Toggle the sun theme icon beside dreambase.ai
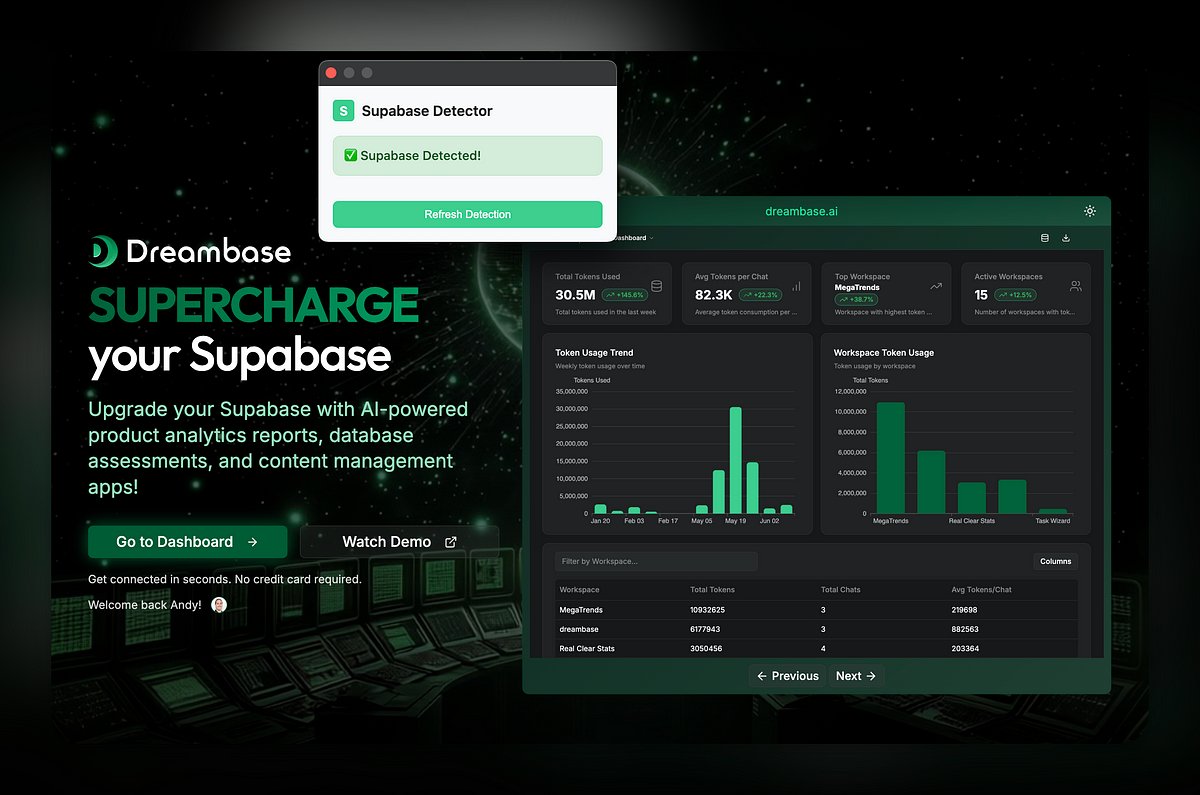This screenshot has height=795, width=1200. [x=1090, y=211]
